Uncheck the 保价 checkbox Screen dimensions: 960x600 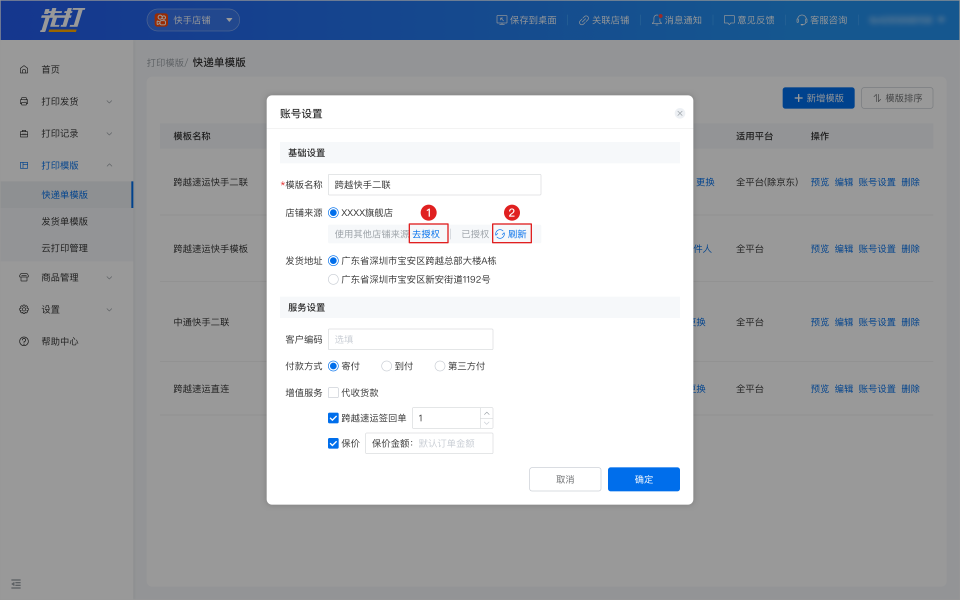pyautogui.click(x=334, y=443)
